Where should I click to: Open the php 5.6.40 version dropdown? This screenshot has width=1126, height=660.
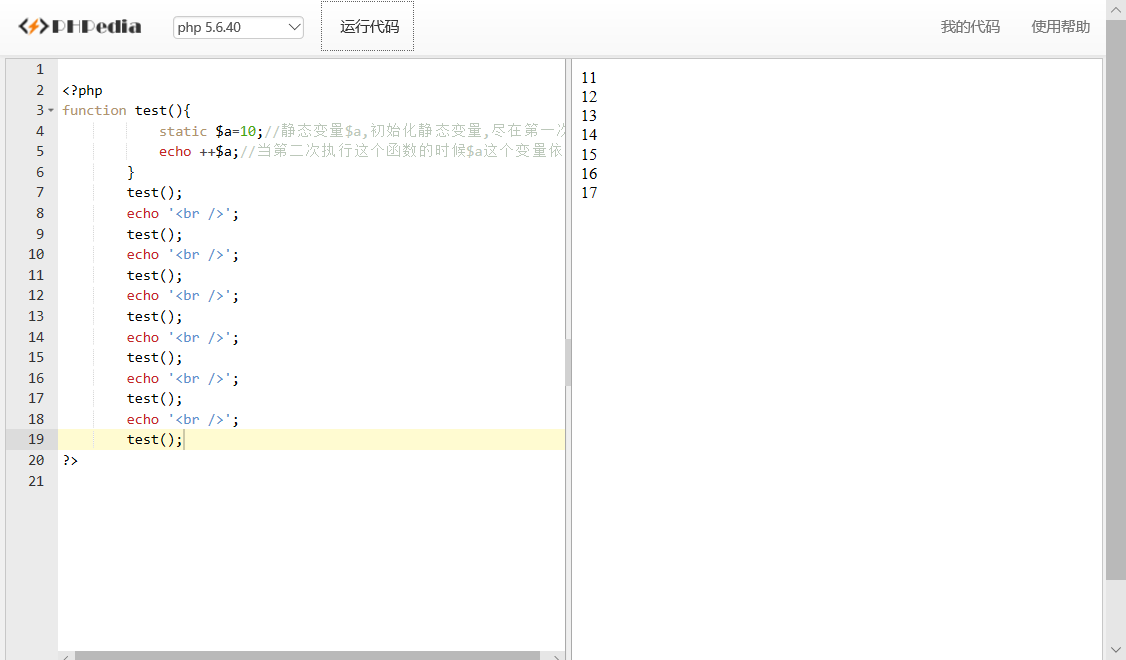click(238, 27)
